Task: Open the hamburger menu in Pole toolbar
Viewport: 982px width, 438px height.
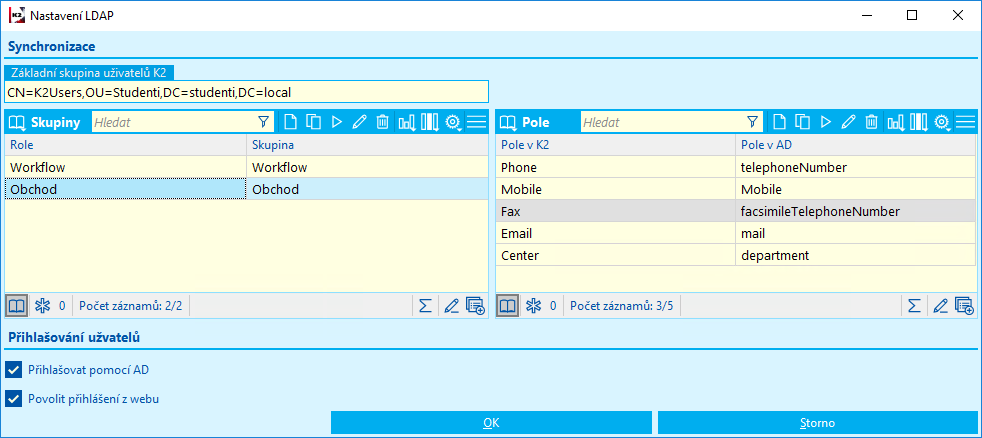Action: pos(966,122)
